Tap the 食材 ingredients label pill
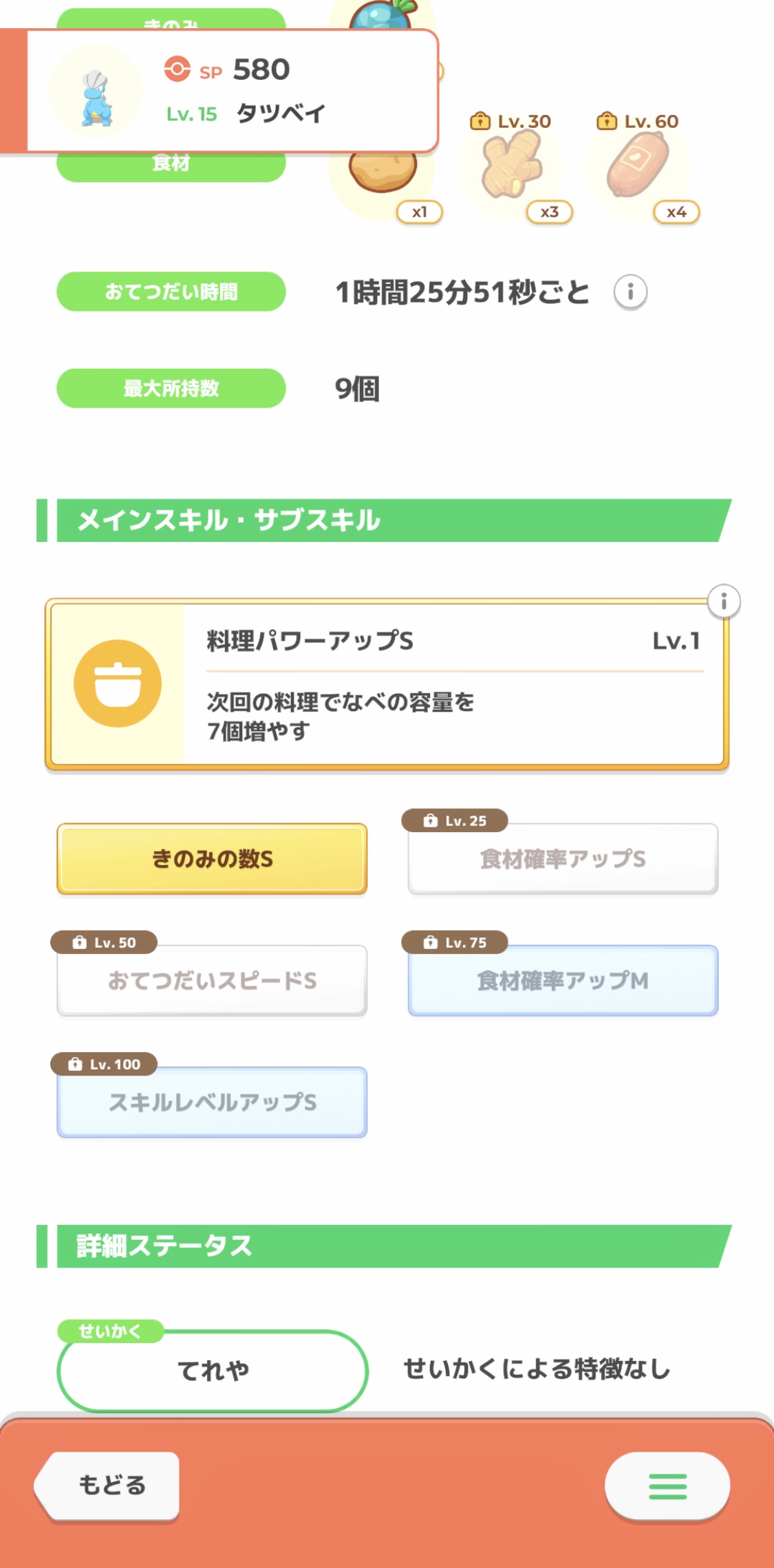 171,166
